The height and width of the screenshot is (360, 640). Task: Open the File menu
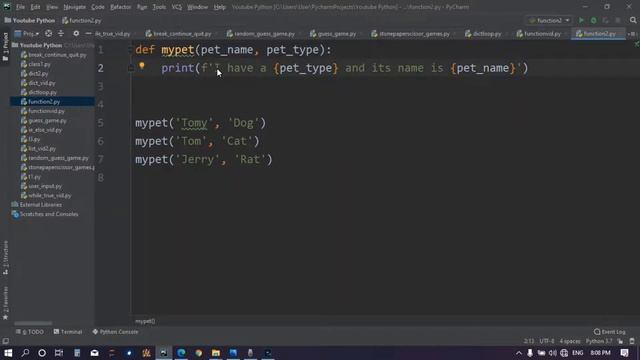coord(20,7)
